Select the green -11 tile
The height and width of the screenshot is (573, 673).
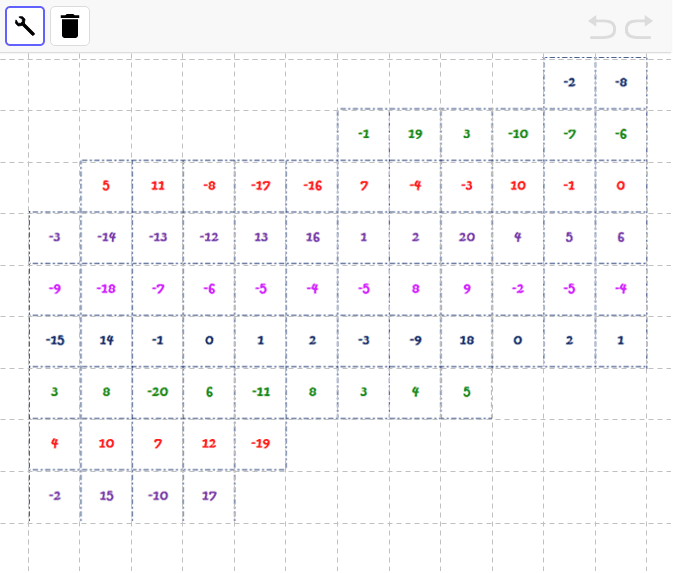[x=261, y=392]
